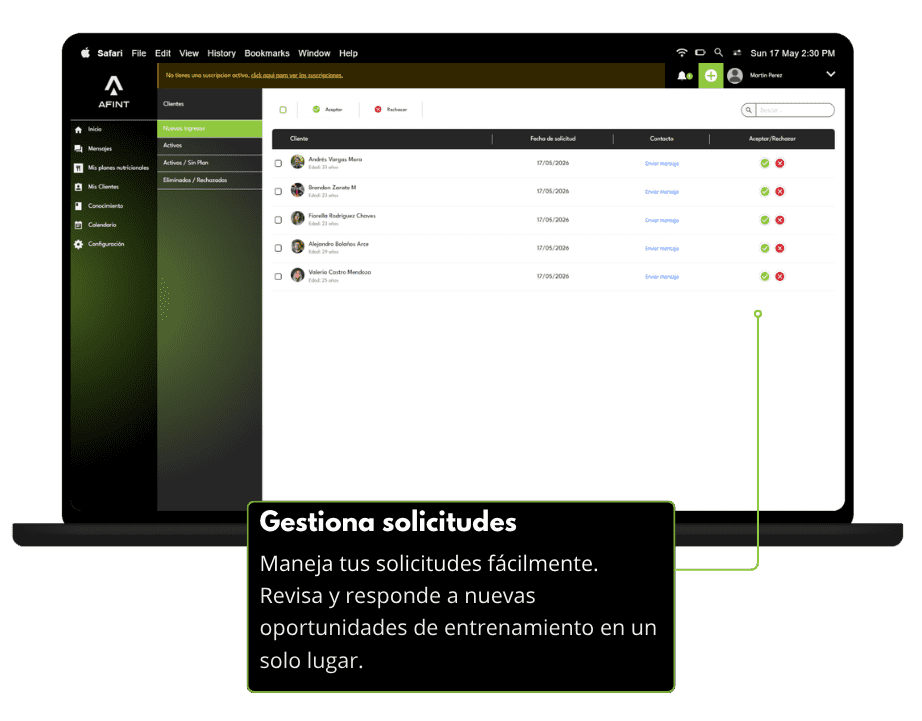
Task: Toggle the select-all checkbox
Action: (283, 110)
